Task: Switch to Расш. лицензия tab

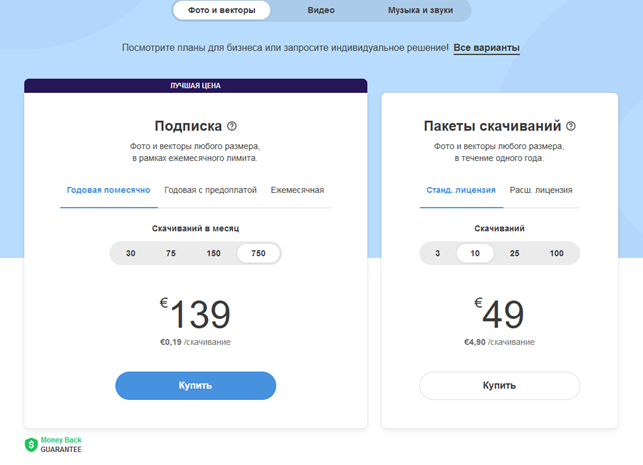Action: coord(541,190)
